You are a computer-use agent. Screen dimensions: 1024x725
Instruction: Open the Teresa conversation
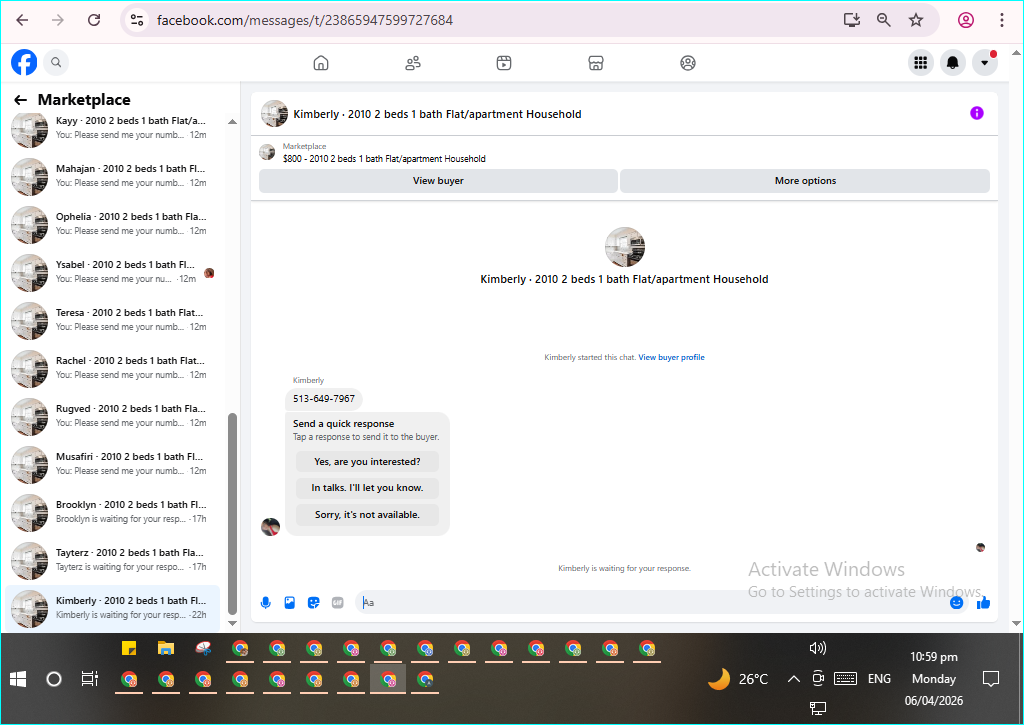pos(113,320)
